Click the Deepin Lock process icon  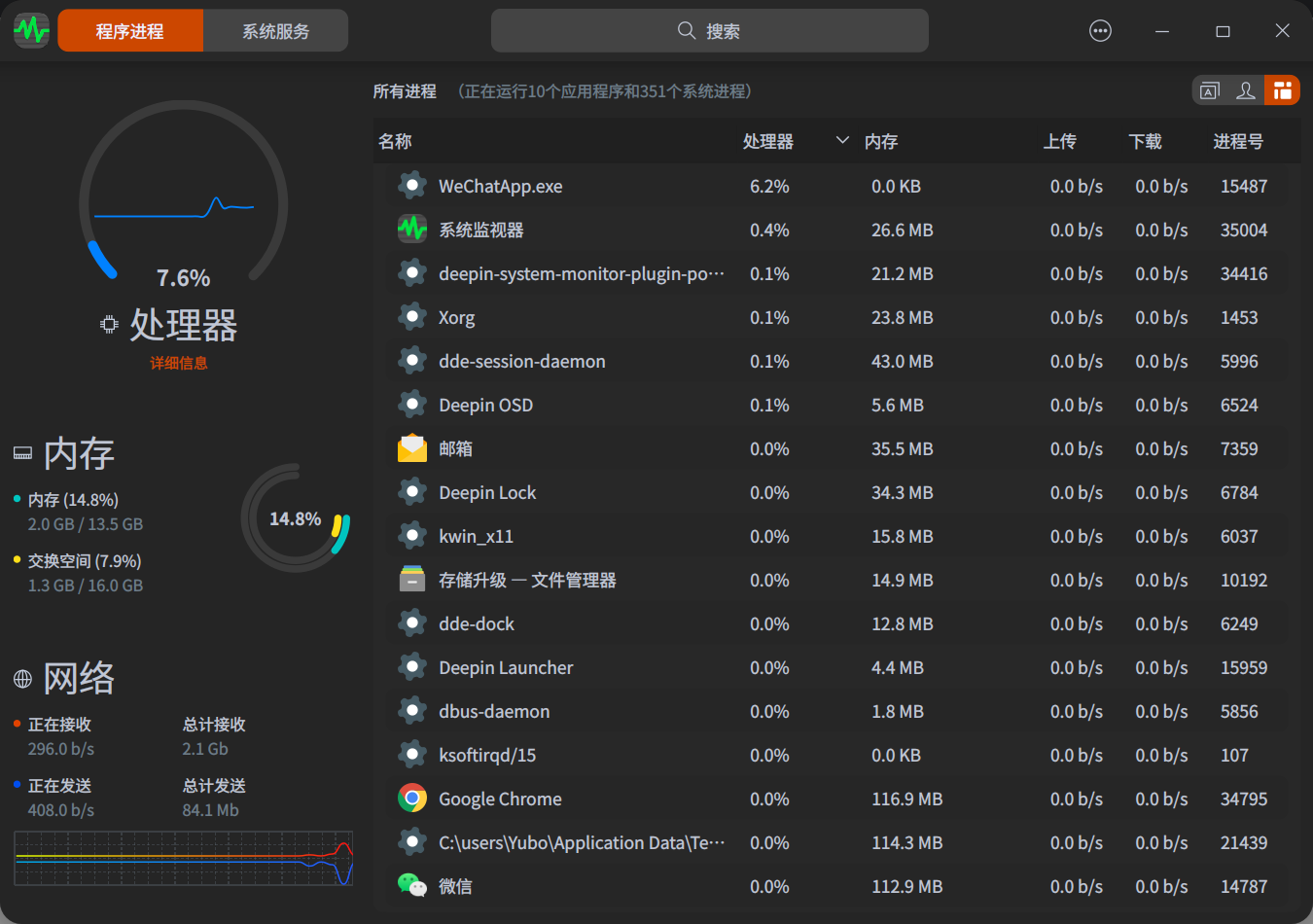tap(412, 492)
